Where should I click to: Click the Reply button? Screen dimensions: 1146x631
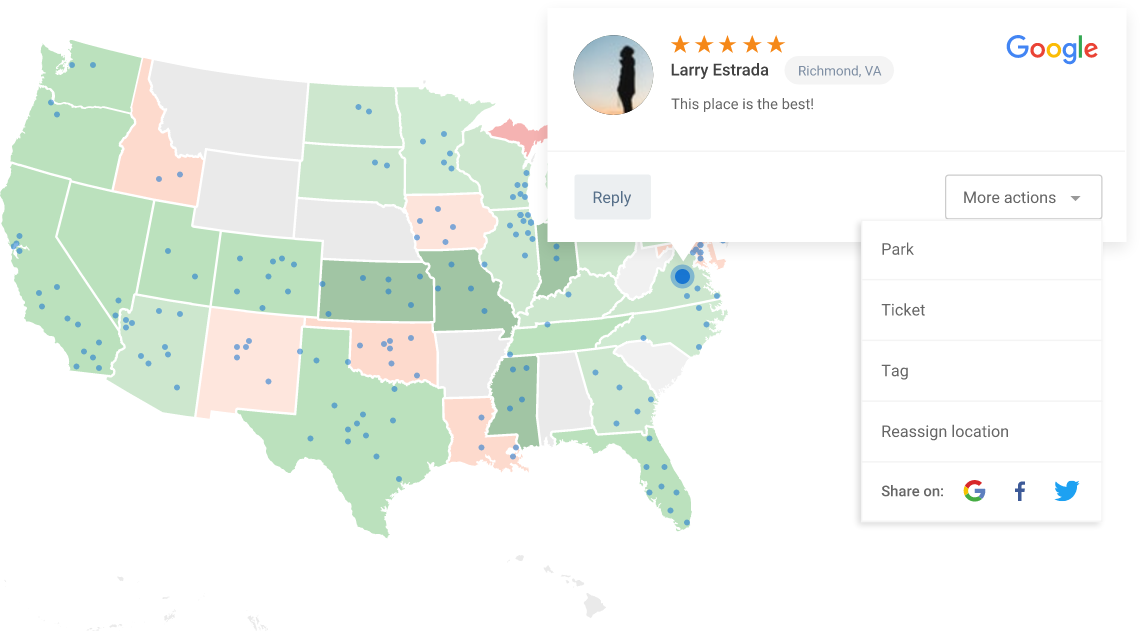tap(612, 197)
